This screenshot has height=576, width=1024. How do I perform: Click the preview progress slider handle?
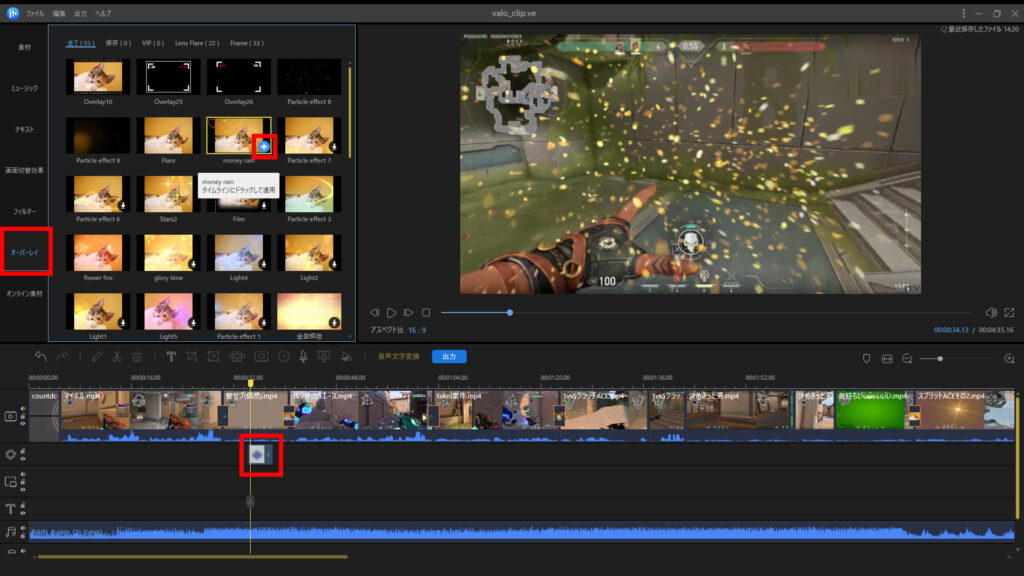tap(510, 313)
